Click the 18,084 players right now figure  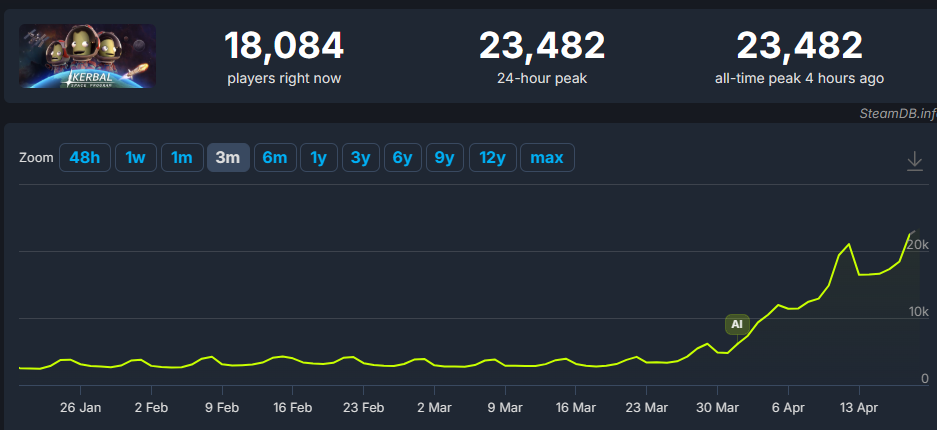pos(284,46)
